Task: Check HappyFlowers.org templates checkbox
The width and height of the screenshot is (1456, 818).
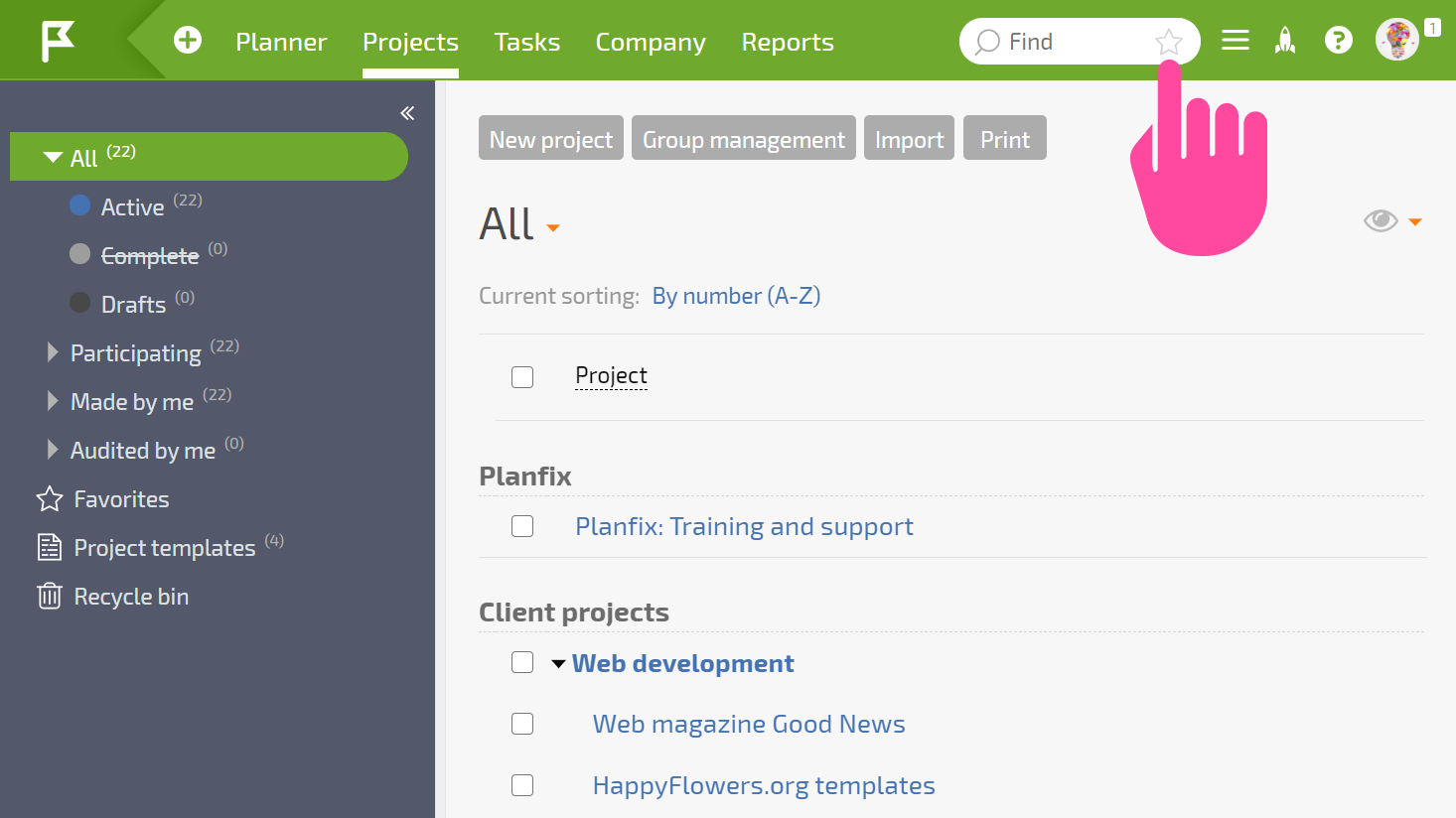Action: (522, 785)
